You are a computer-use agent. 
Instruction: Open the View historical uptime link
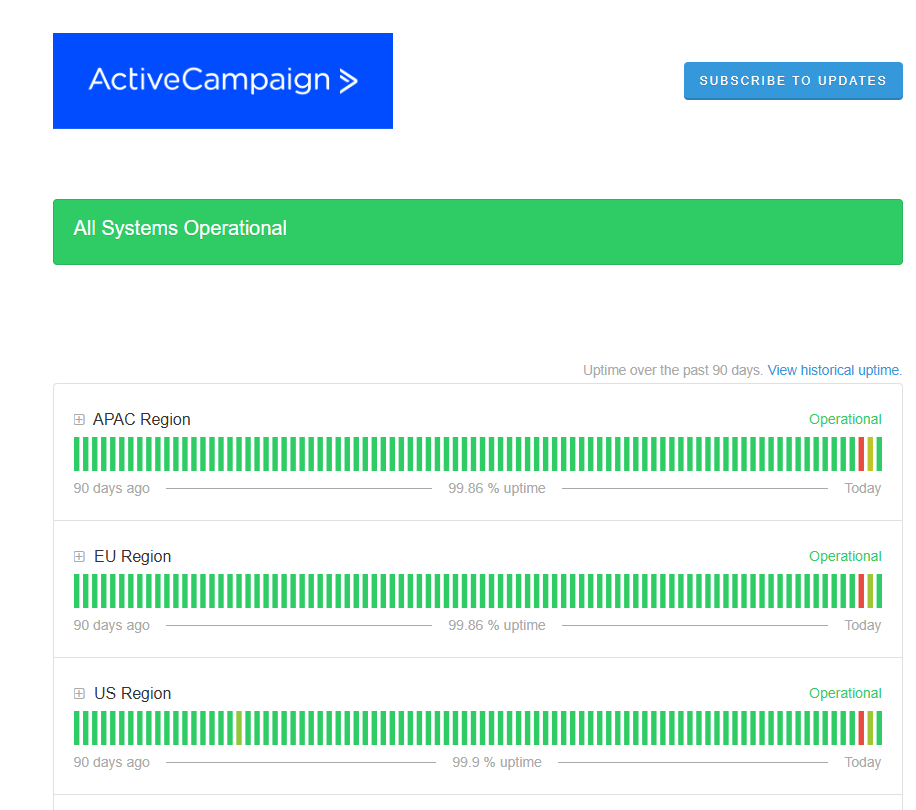point(834,370)
